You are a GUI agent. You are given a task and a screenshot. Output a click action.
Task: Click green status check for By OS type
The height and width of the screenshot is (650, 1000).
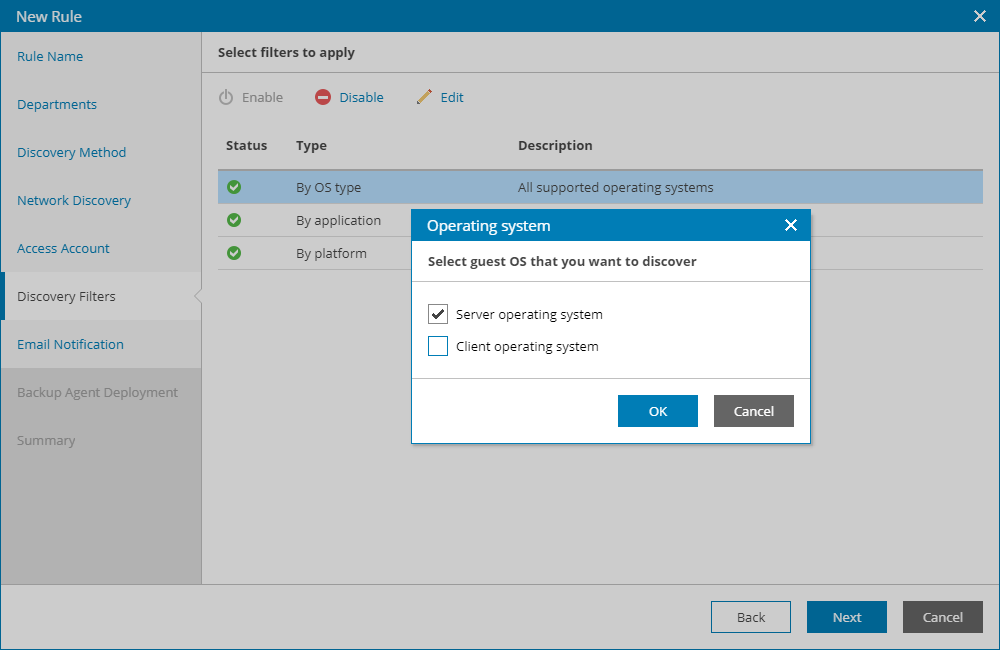234,187
